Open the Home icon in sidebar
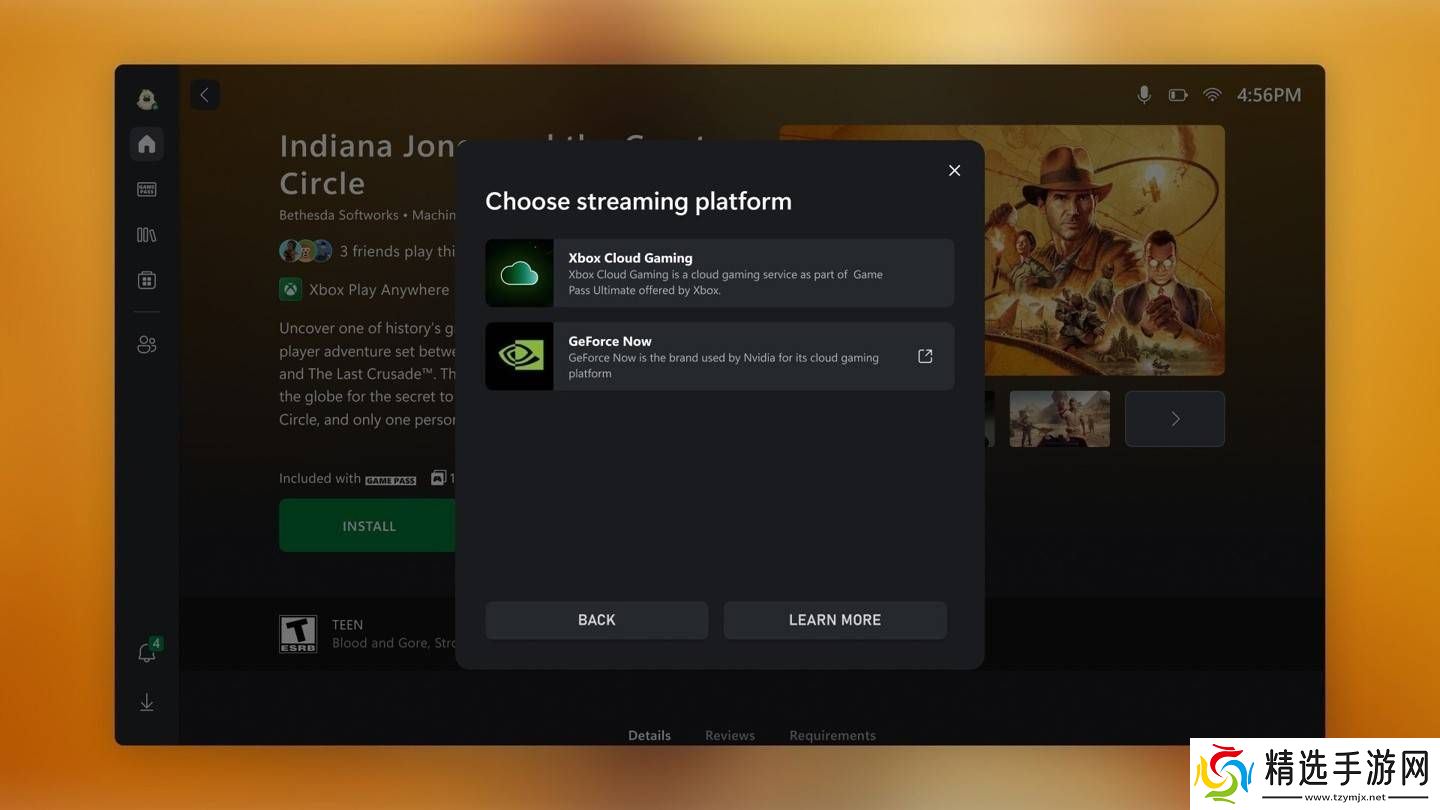This screenshot has width=1440, height=810. coord(147,144)
